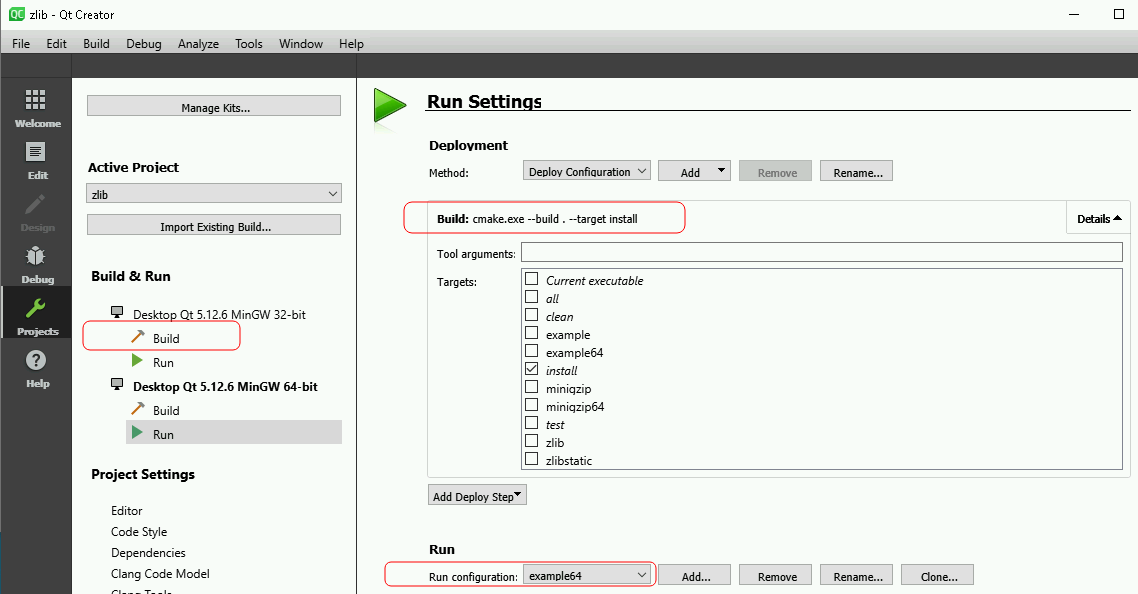
Task: Enable the Current executable target checkbox
Action: (531, 279)
